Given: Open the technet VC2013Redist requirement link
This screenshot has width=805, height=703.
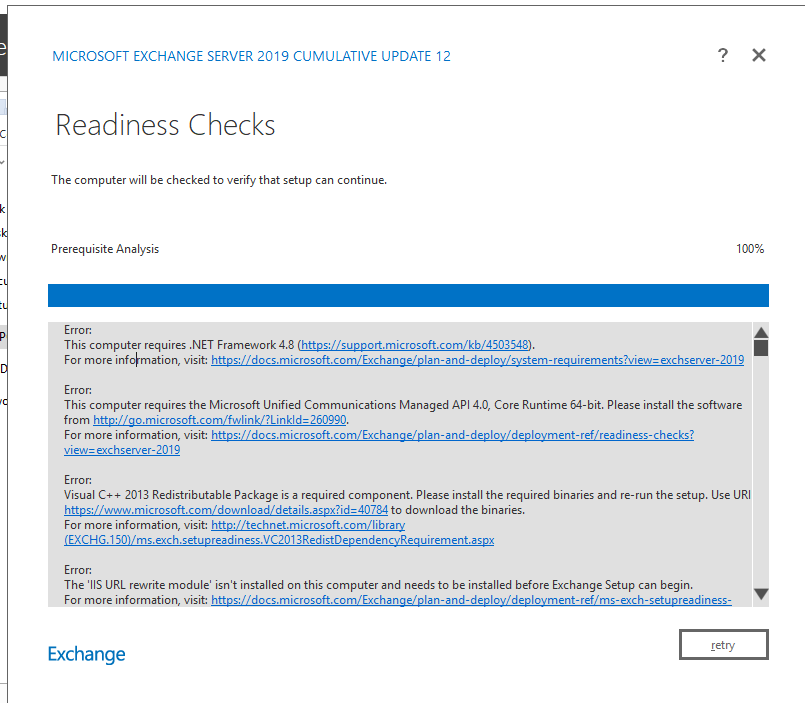Looking at the screenshot, I should click(279, 540).
